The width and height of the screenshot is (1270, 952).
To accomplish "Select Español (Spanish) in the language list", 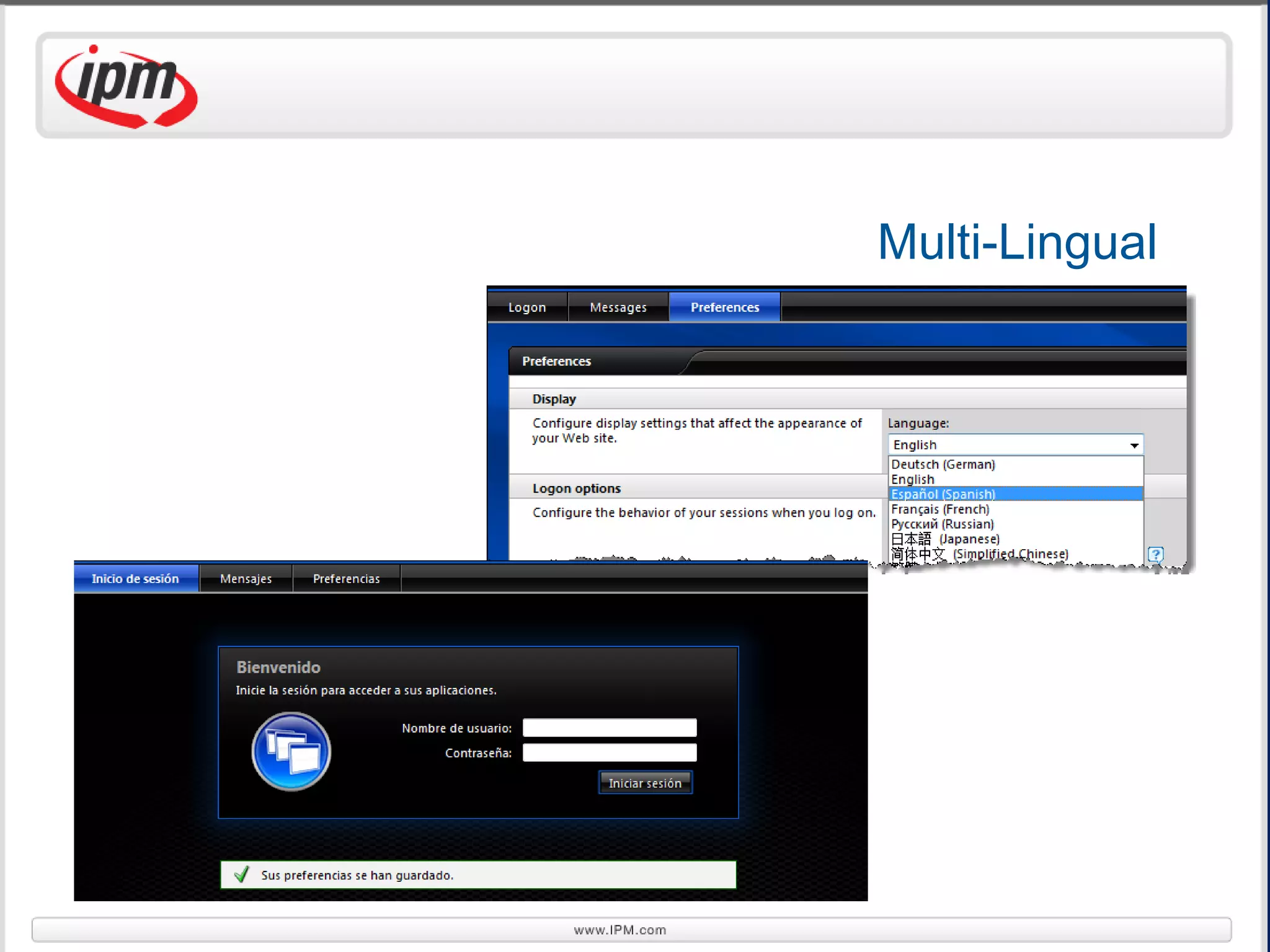I will pos(1016,494).
